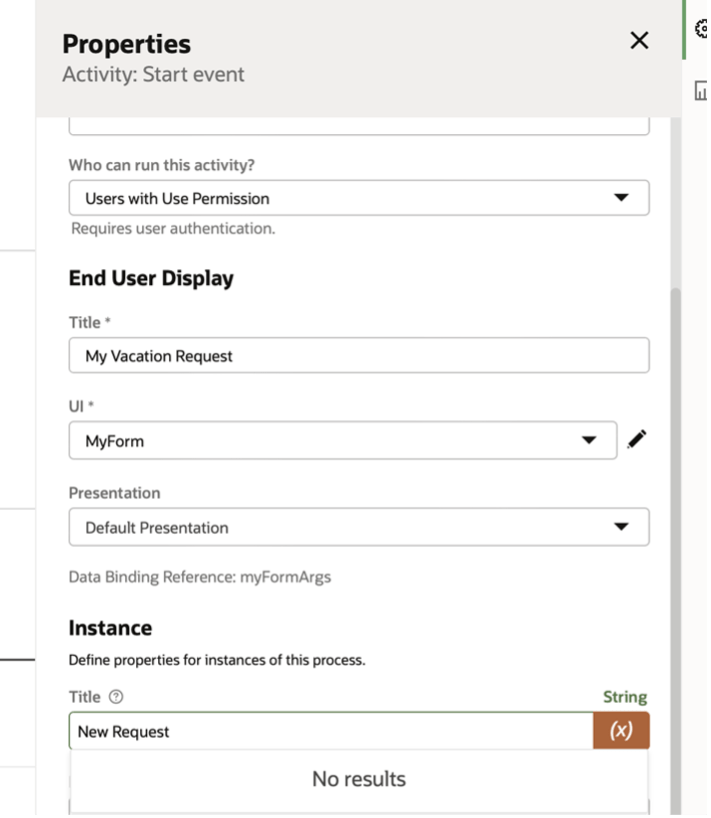Expand the "Who can run this activity?" dropdown
This screenshot has width=711, height=818.
pos(358,198)
